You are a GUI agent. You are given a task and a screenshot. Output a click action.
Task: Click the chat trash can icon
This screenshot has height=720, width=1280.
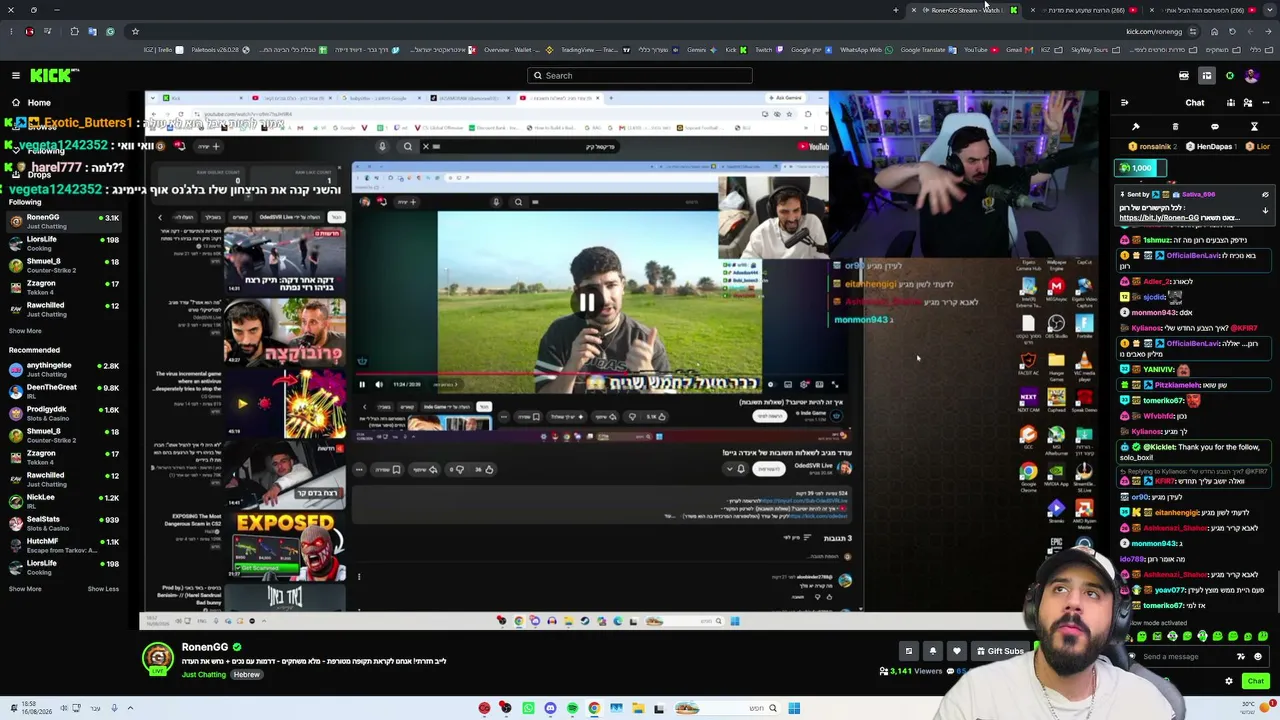(1175, 127)
